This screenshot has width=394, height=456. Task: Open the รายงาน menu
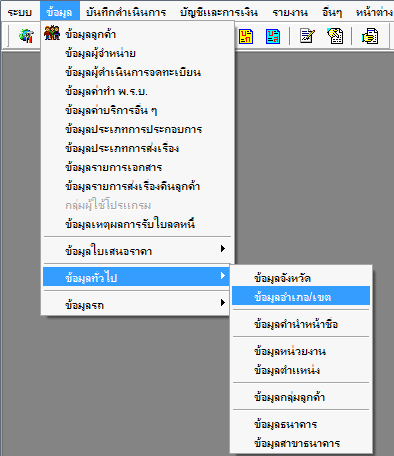290,12
